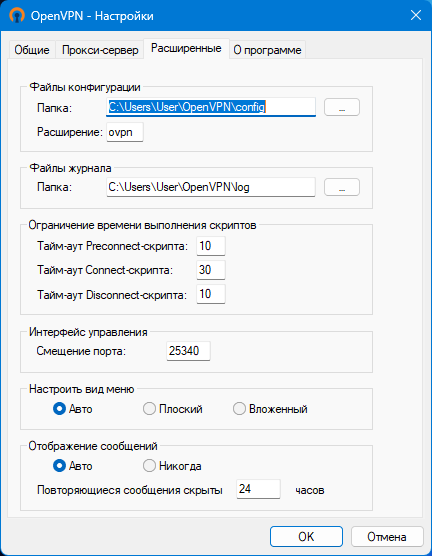The width and height of the screenshot is (432, 556).
Task: Open the О программе tab
Action: point(267,50)
